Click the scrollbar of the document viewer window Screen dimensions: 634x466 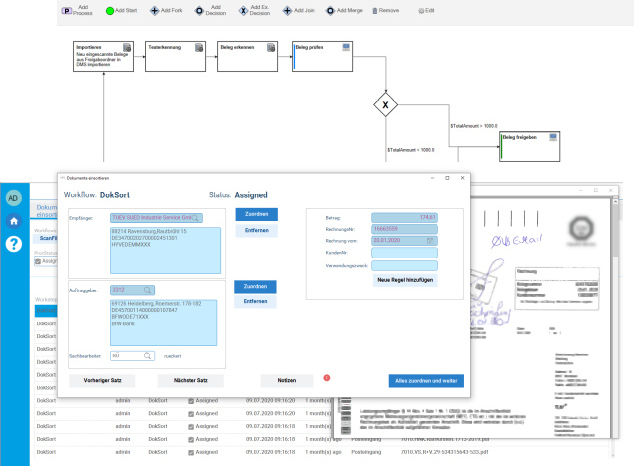click(615, 317)
